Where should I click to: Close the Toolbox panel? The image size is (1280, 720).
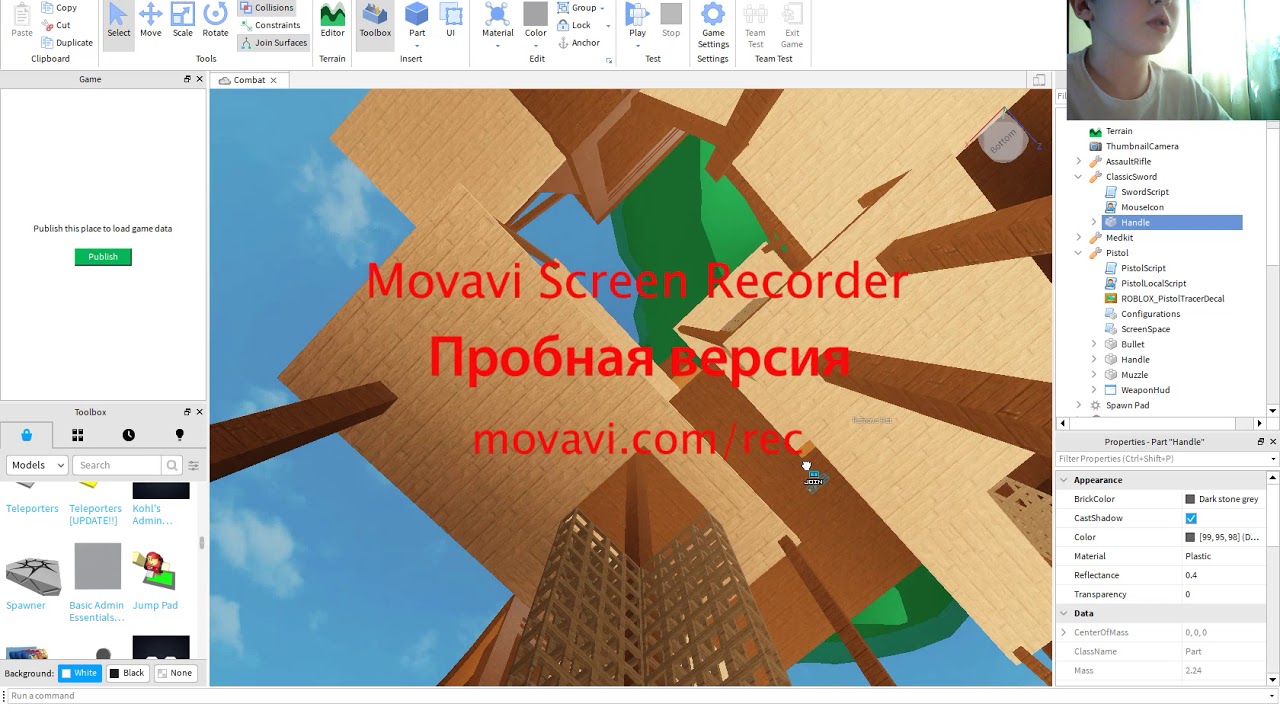pos(199,412)
